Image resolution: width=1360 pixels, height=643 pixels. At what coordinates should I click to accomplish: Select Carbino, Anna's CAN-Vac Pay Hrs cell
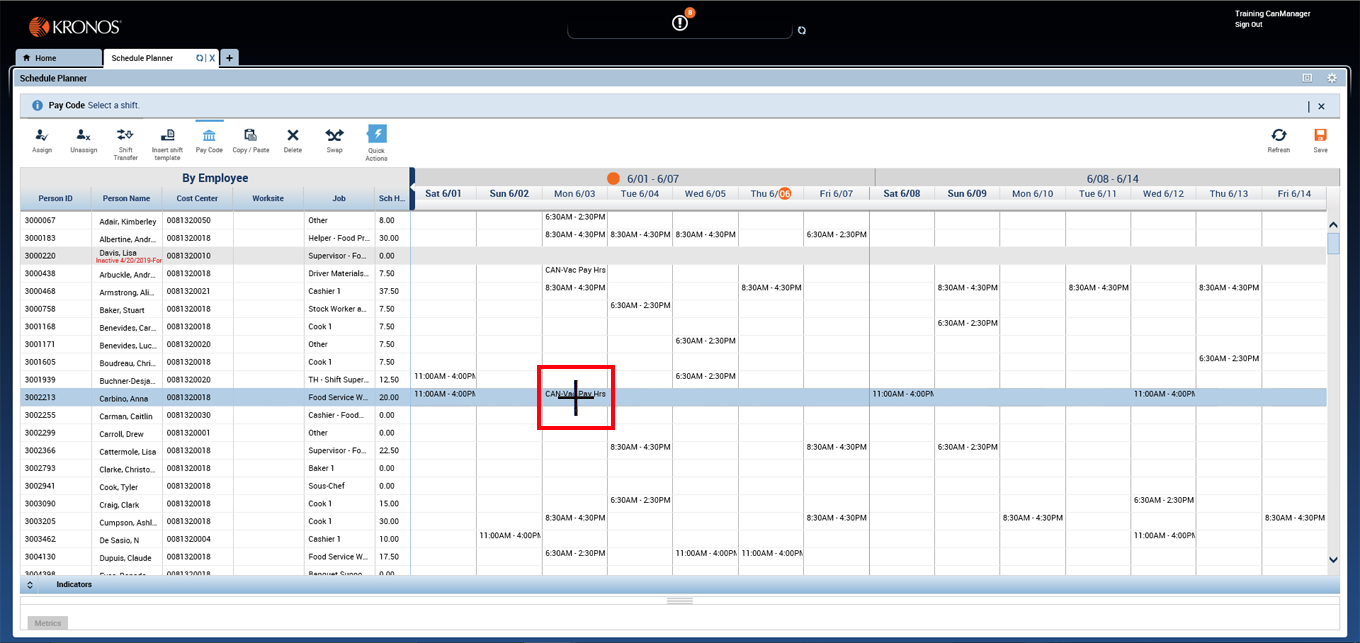pos(575,395)
